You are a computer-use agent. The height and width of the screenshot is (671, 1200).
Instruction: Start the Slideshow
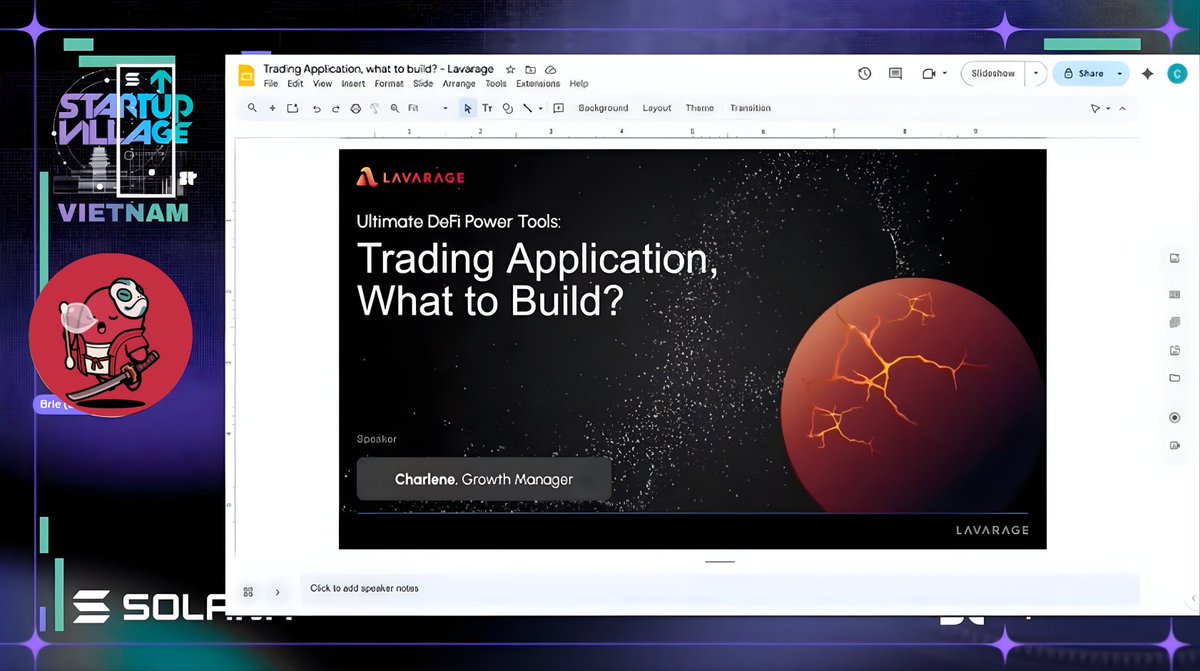click(x=993, y=73)
